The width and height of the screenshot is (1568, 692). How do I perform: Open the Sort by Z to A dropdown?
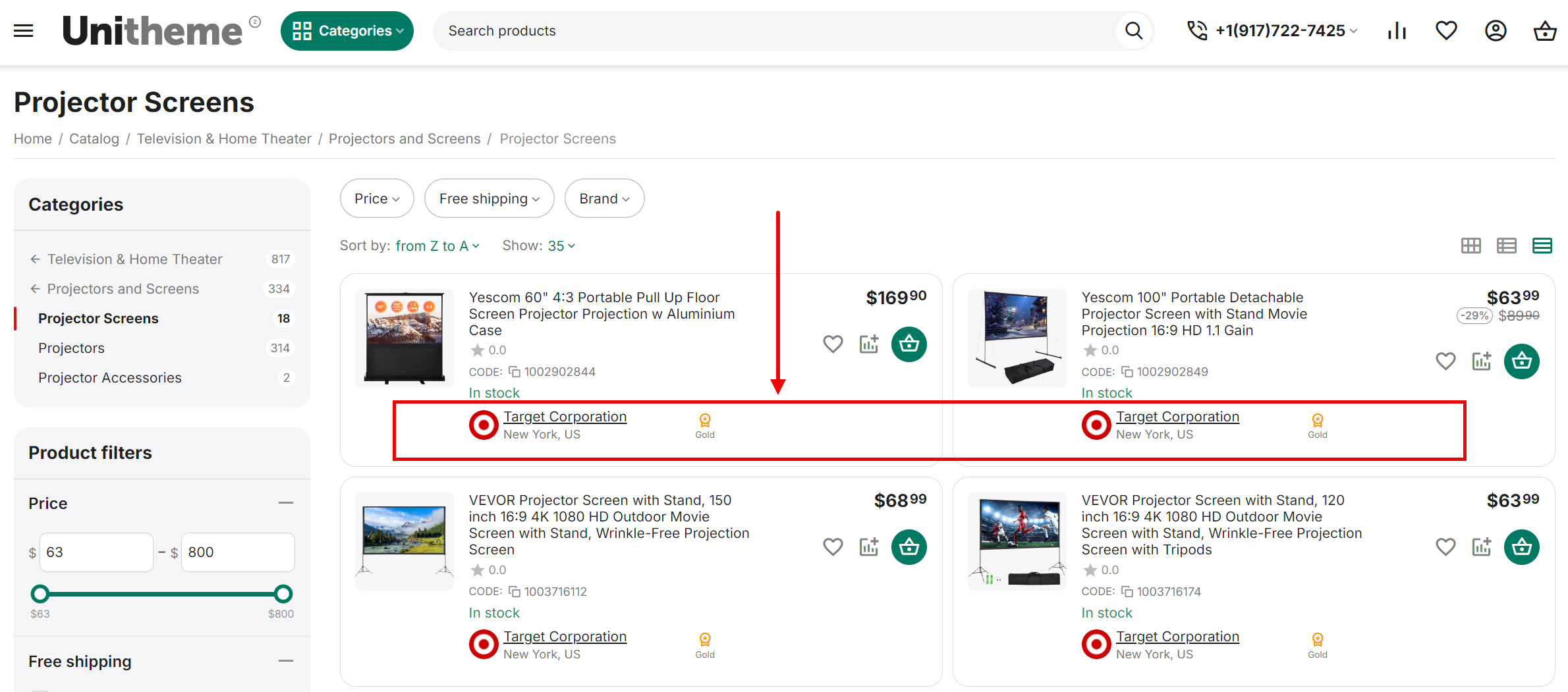437,246
